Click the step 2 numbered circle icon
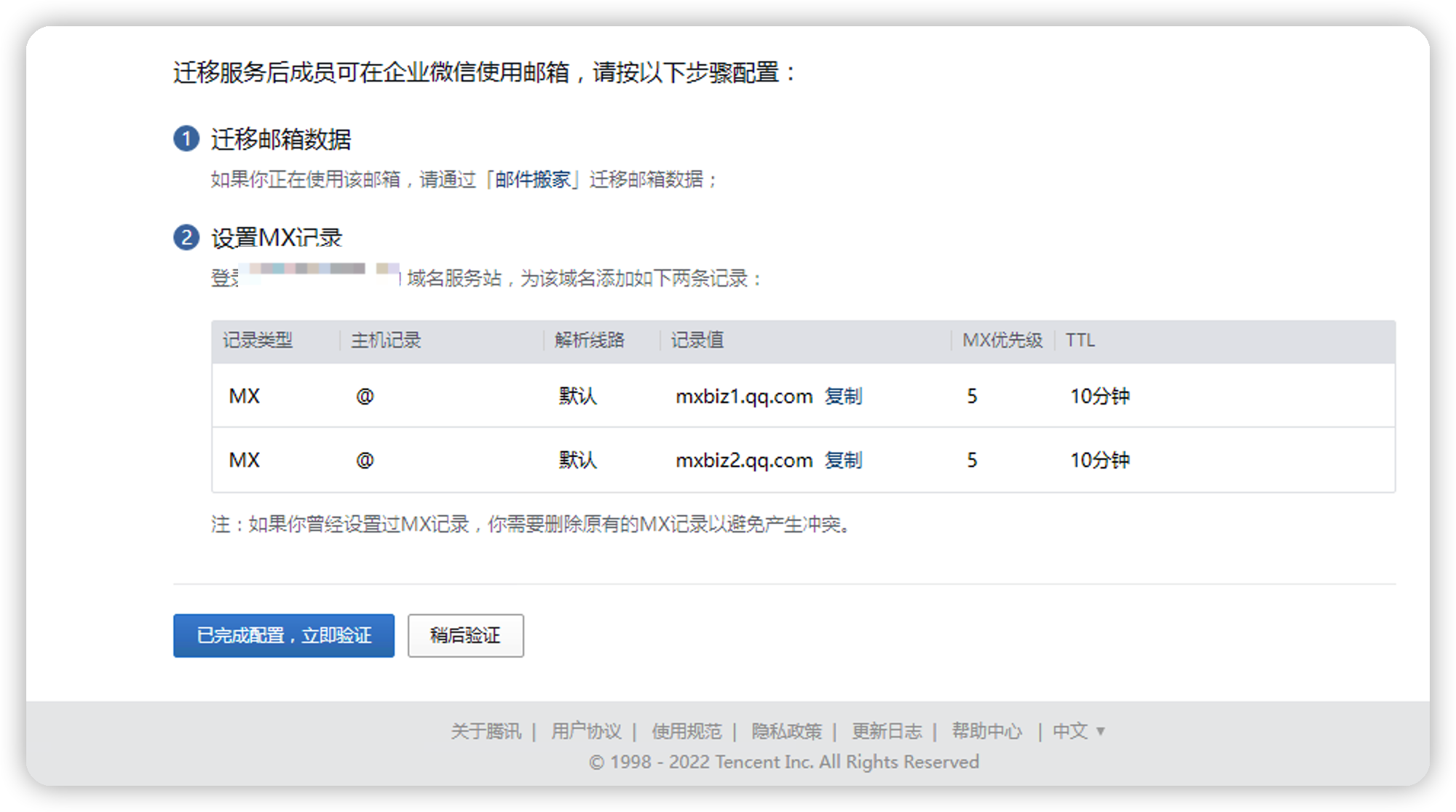 point(186,236)
